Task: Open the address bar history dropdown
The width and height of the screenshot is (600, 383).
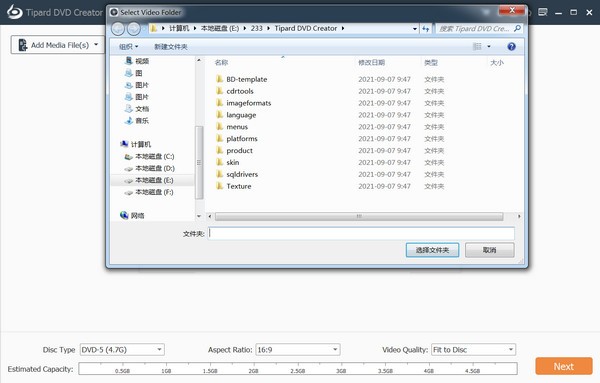Action: (x=415, y=29)
